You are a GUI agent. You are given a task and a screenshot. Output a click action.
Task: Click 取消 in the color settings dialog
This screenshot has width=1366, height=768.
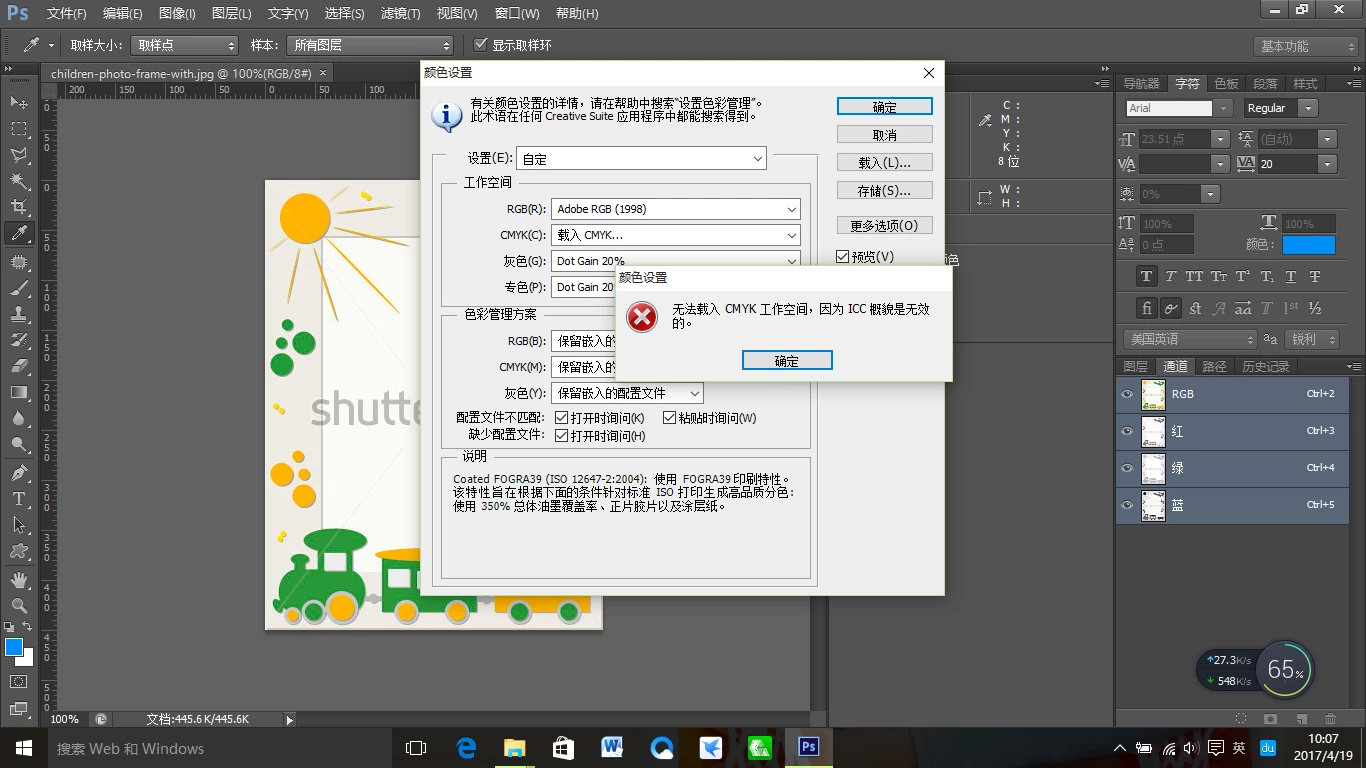coord(885,134)
